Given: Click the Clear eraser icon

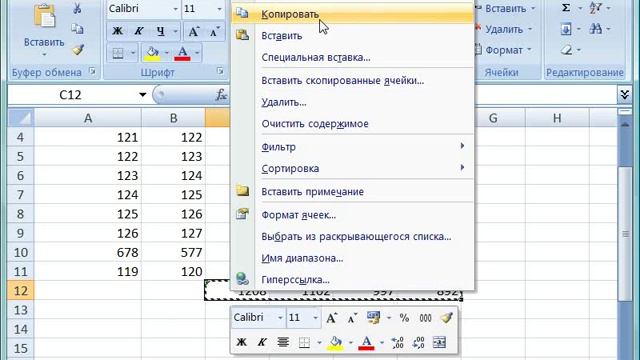Looking at the screenshot, I should 566,50.
